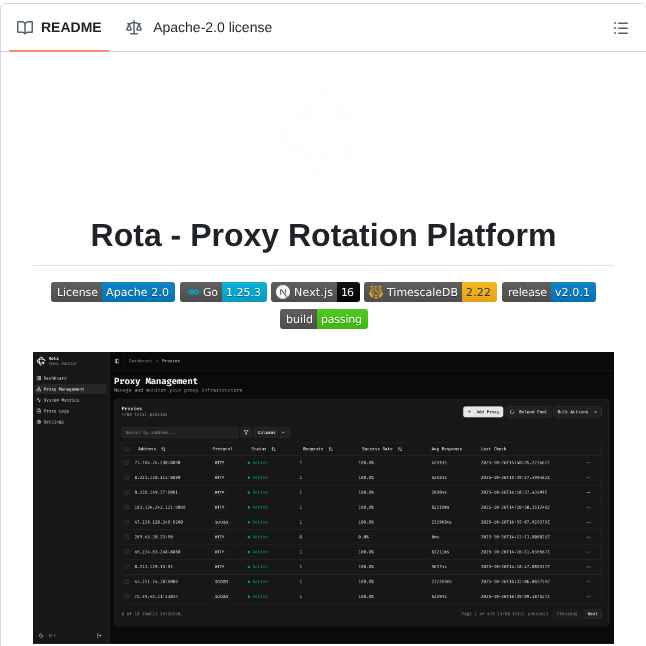
Task: Click the Search by address field
Action: point(180,432)
